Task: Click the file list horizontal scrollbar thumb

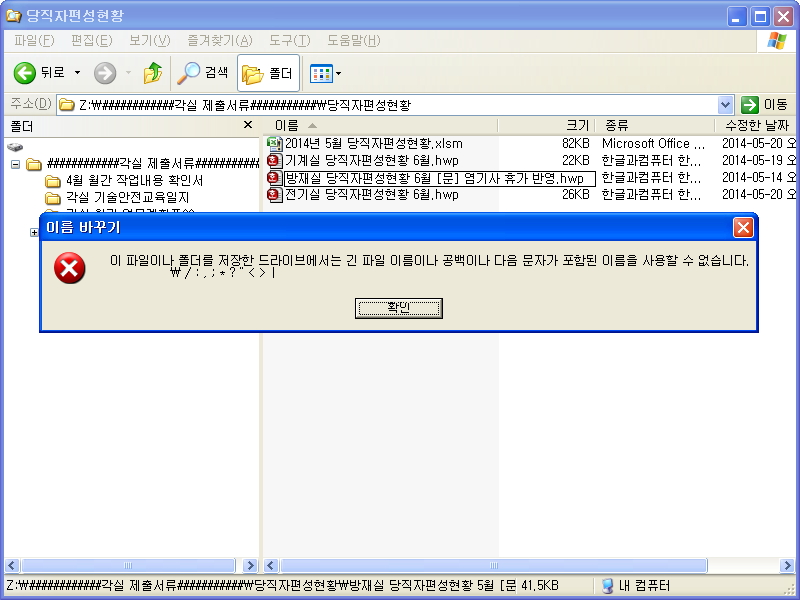Action: [494, 565]
